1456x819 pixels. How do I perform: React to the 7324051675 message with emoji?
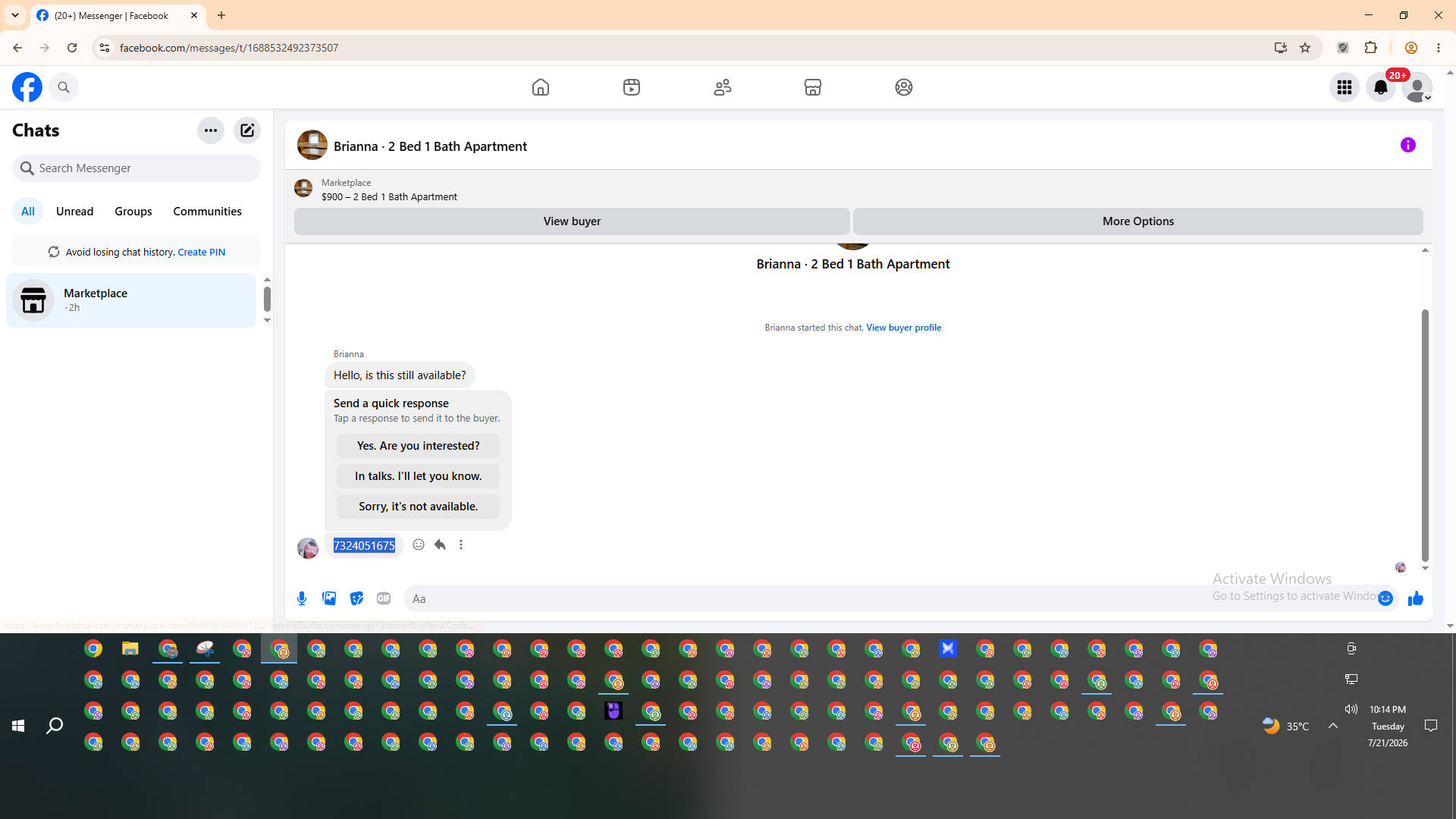tap(419, 544)
